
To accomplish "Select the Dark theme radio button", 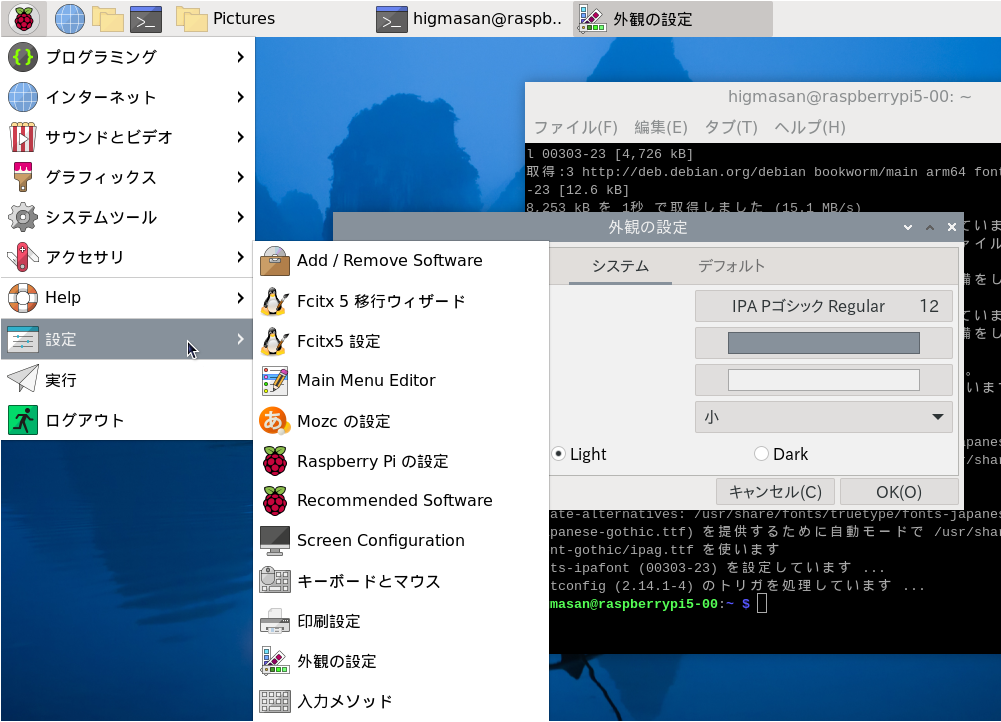I will [x=762, y=454].
